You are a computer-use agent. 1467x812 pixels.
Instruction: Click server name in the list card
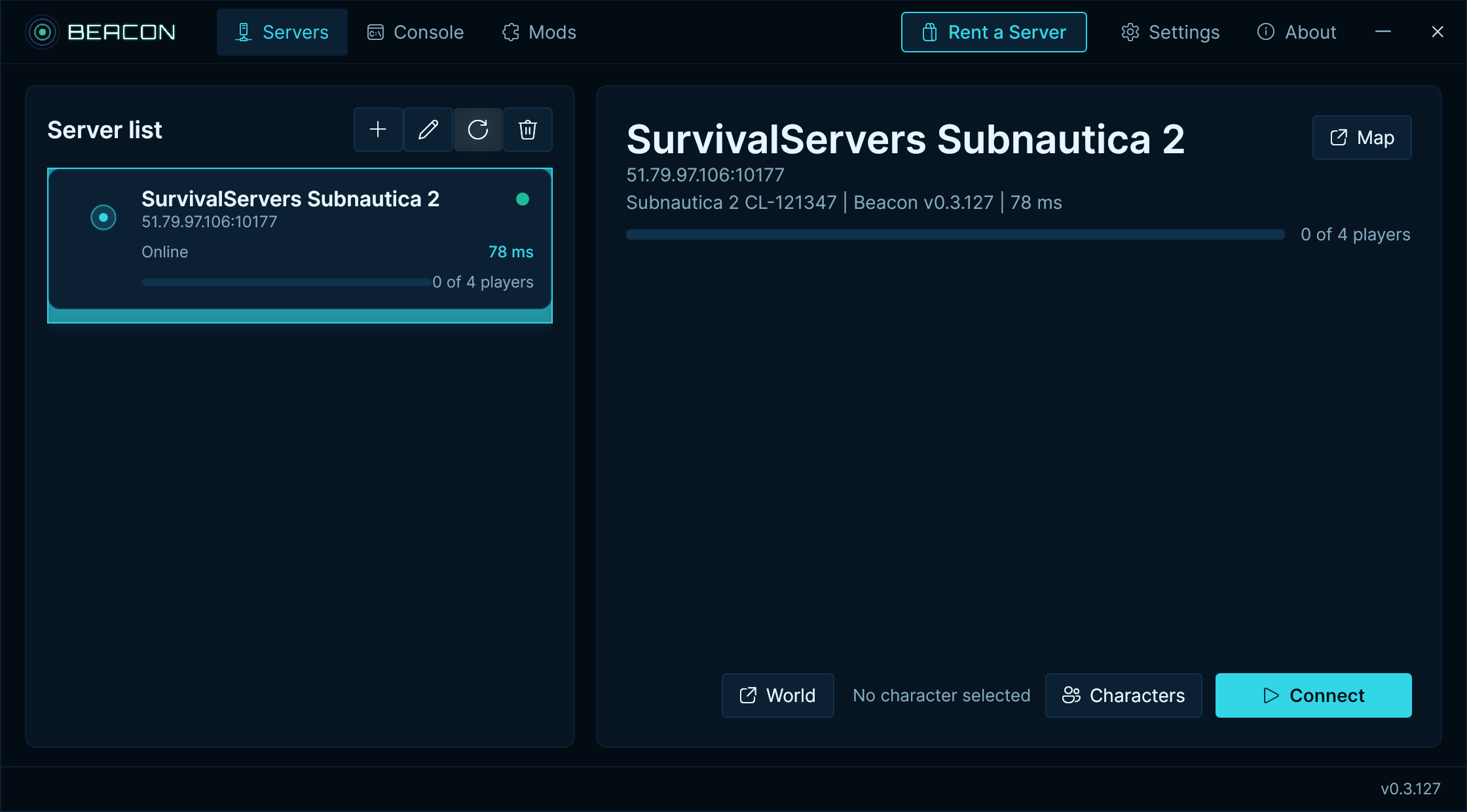290,198
